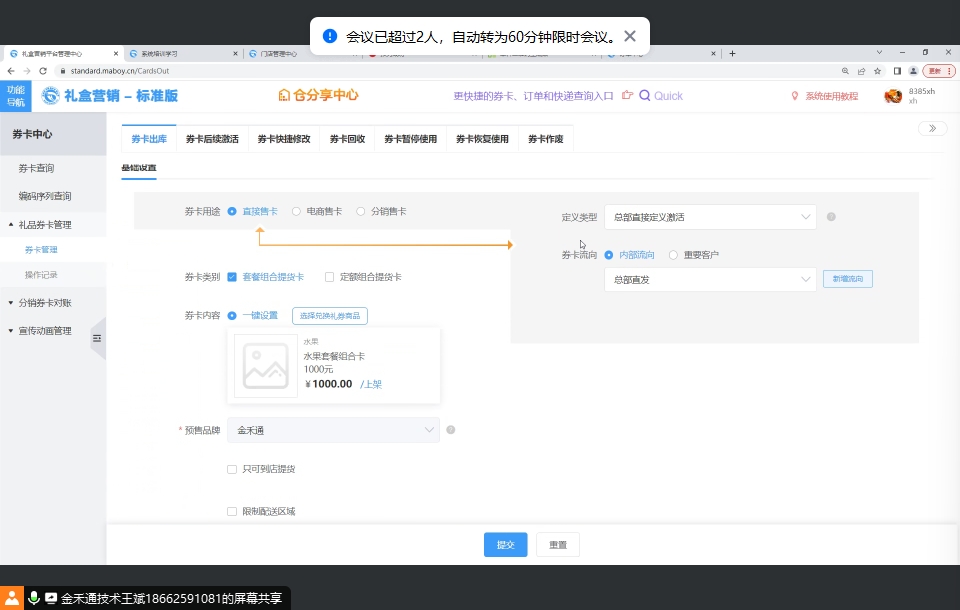Click the help icon next to 预售品牌
The image size is (960, 610).
click(x=451, y=430)
